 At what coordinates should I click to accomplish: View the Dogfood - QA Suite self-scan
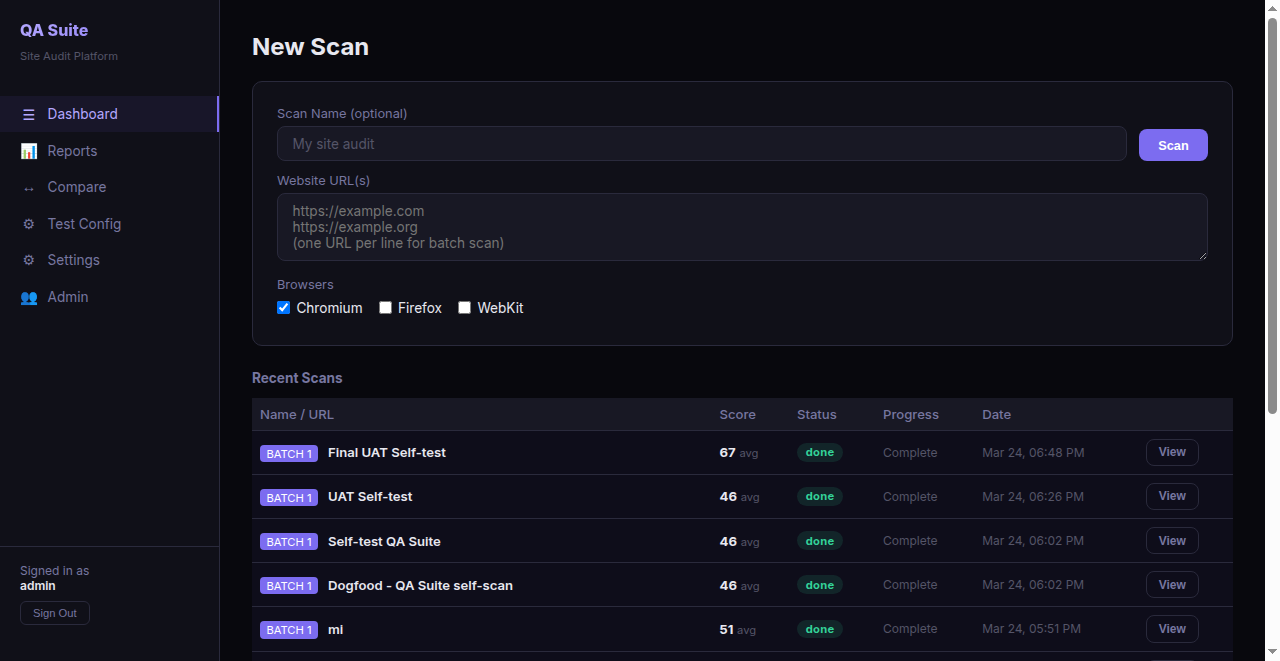point(1171,584)
